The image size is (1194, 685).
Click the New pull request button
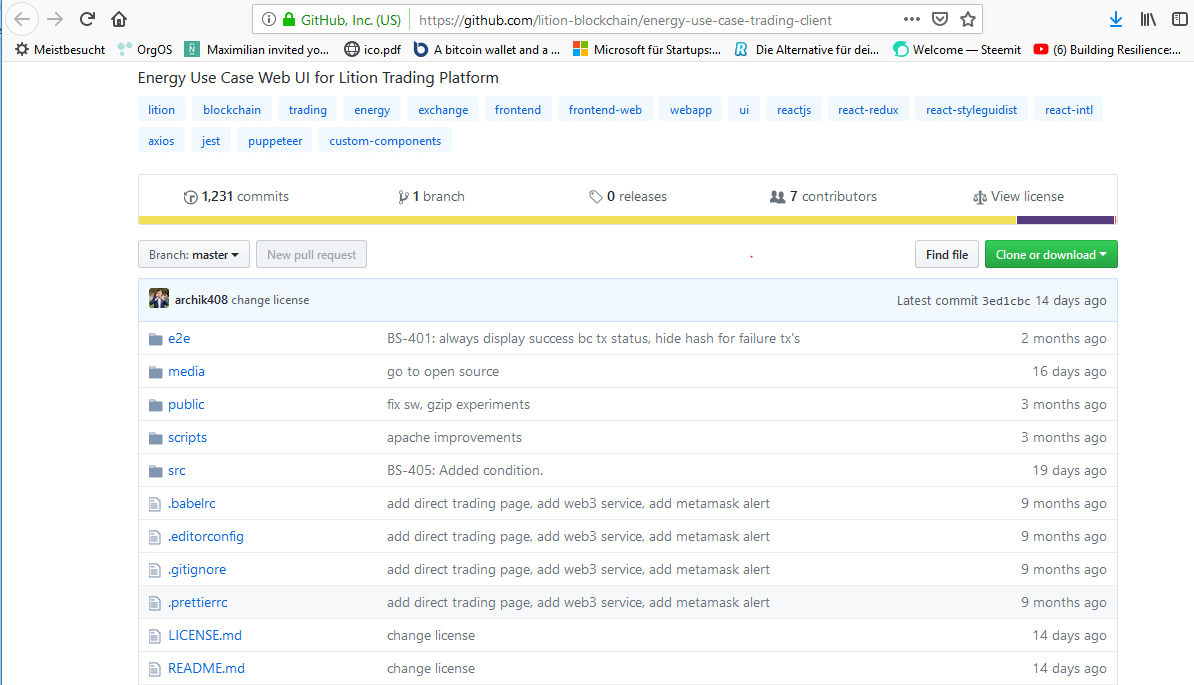(311, 254)
